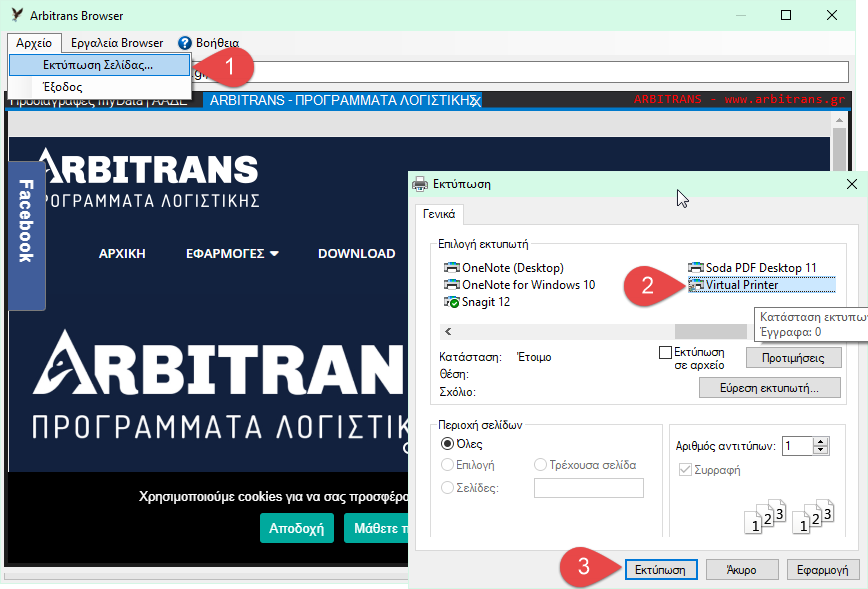Image resolution: width=868 pixels, height=589 pixels.
Task: Expand the ΕΦΑΡΜΟΓΕΣ navigation dropdown
Action: point(232,254)
